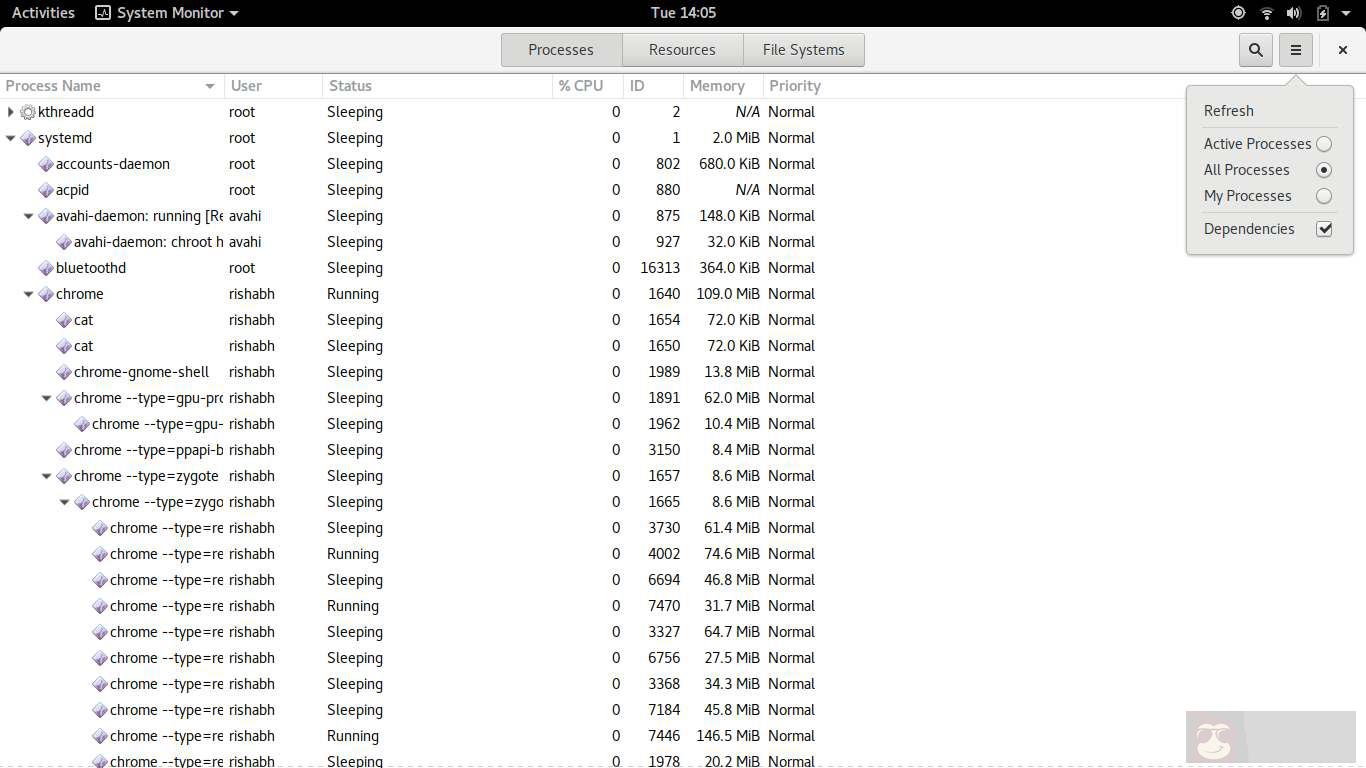Switch to the Resources tab
Screen dimensions: 1366x768
(682, 50)
